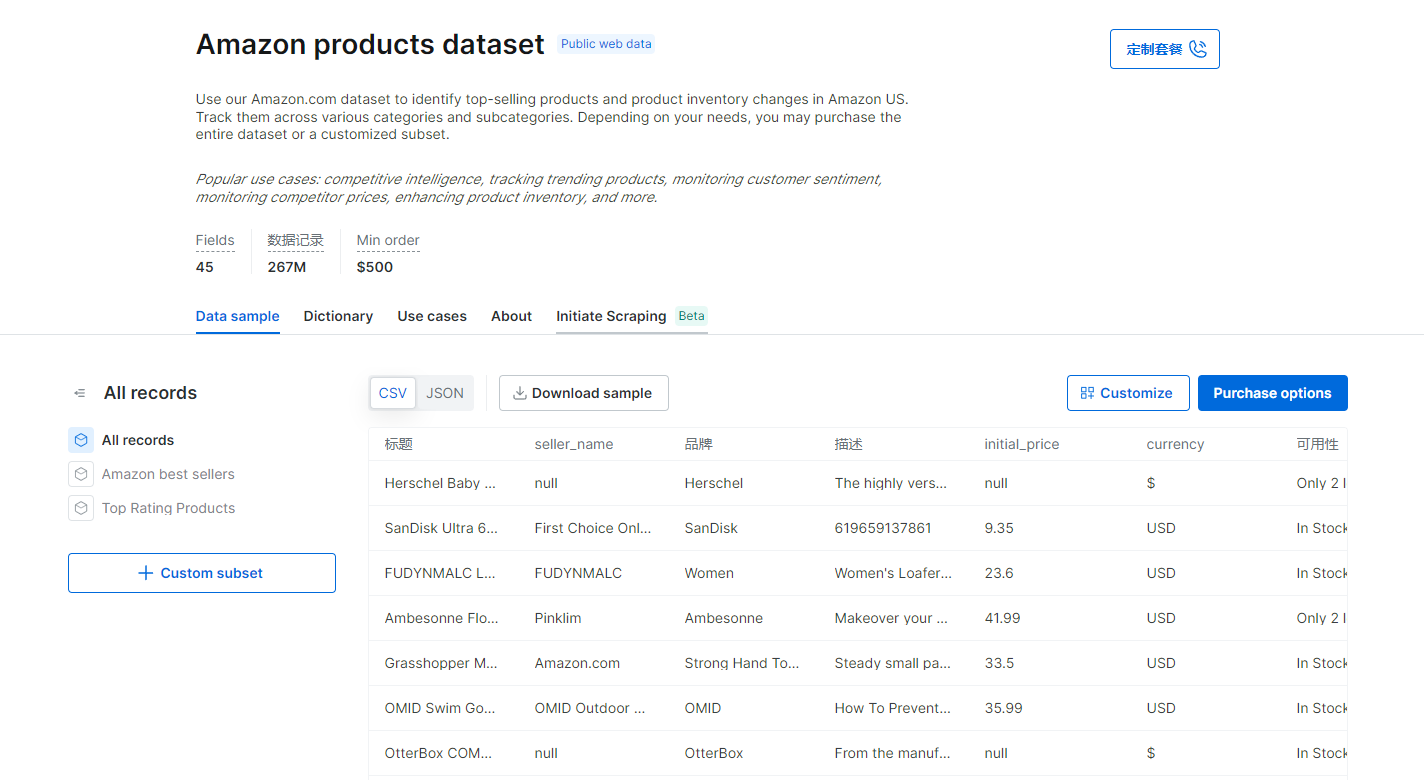Click the download arrow icon in Download sample

pyautogui.click(x=520, y=393)
